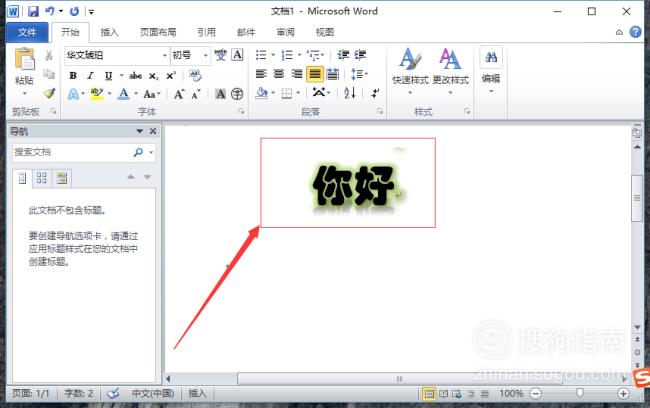
Task: Click Increase Indent icon
Action: click(x=360, y=55)
